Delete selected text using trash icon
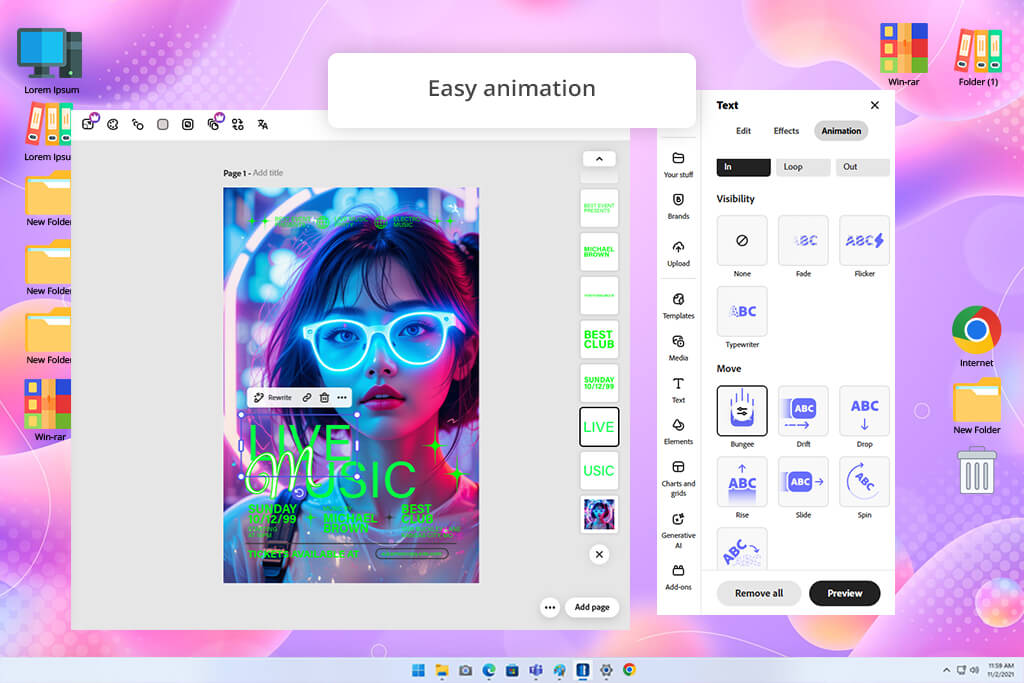 (324, 397)
